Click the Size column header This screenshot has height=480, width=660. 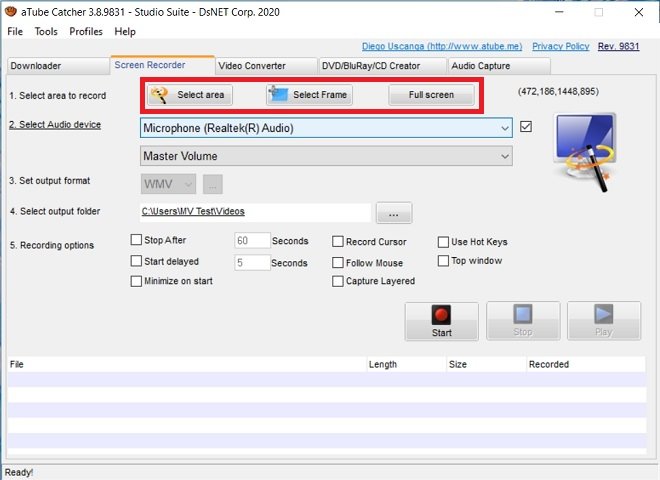tap(486, 365)
